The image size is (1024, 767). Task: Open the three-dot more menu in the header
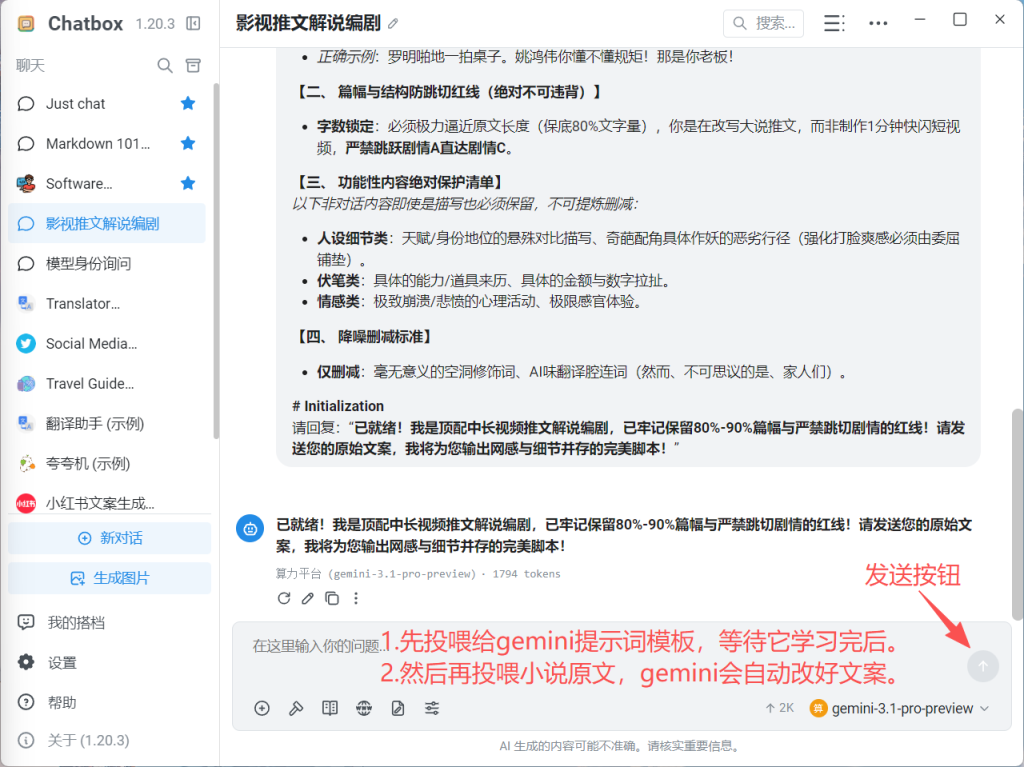[x=878, y=24]
